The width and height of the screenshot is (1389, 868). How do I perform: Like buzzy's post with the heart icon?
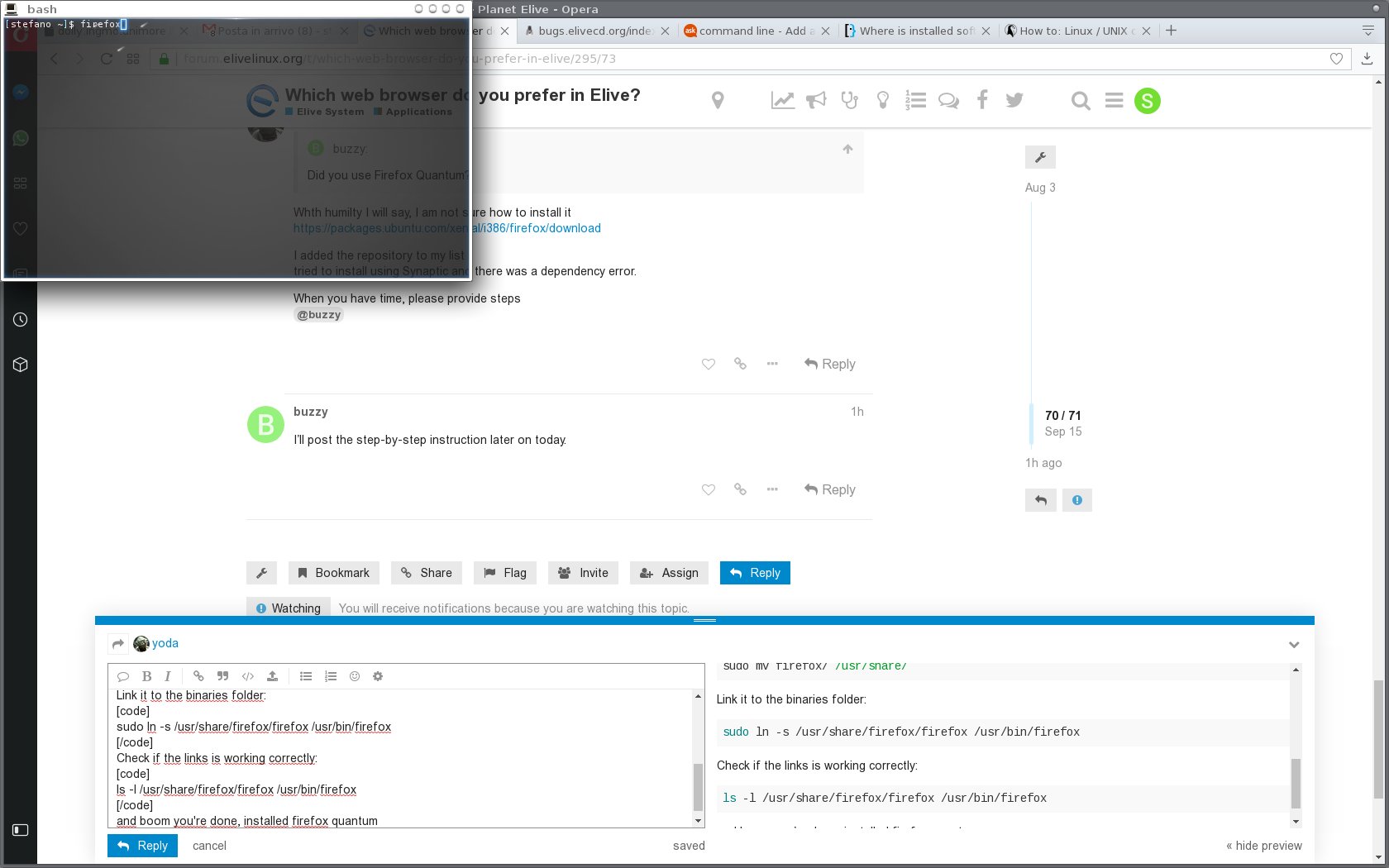tap(709, 489)
